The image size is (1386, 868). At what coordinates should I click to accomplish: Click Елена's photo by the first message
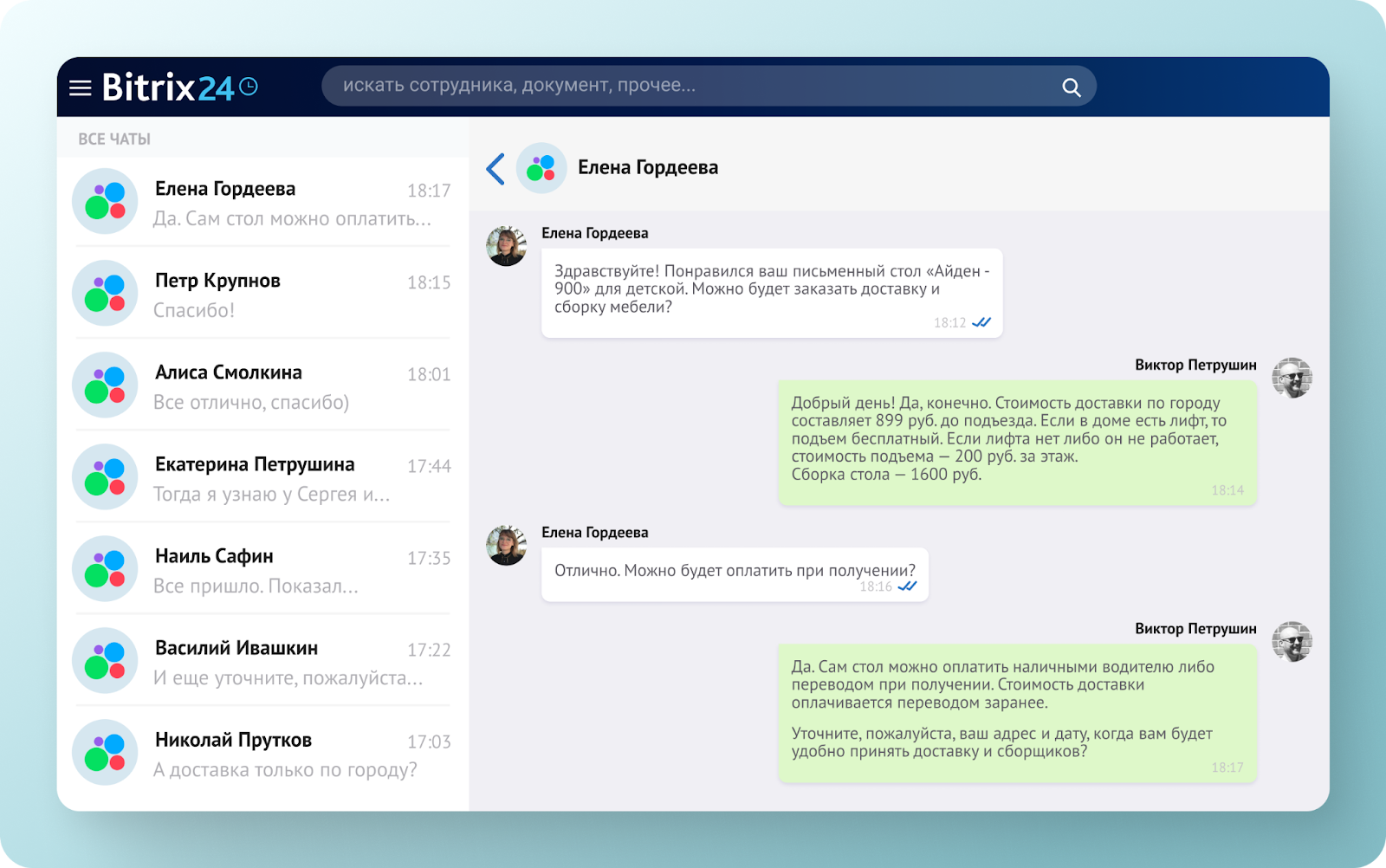pyautogui.click(x=507, y=246)
